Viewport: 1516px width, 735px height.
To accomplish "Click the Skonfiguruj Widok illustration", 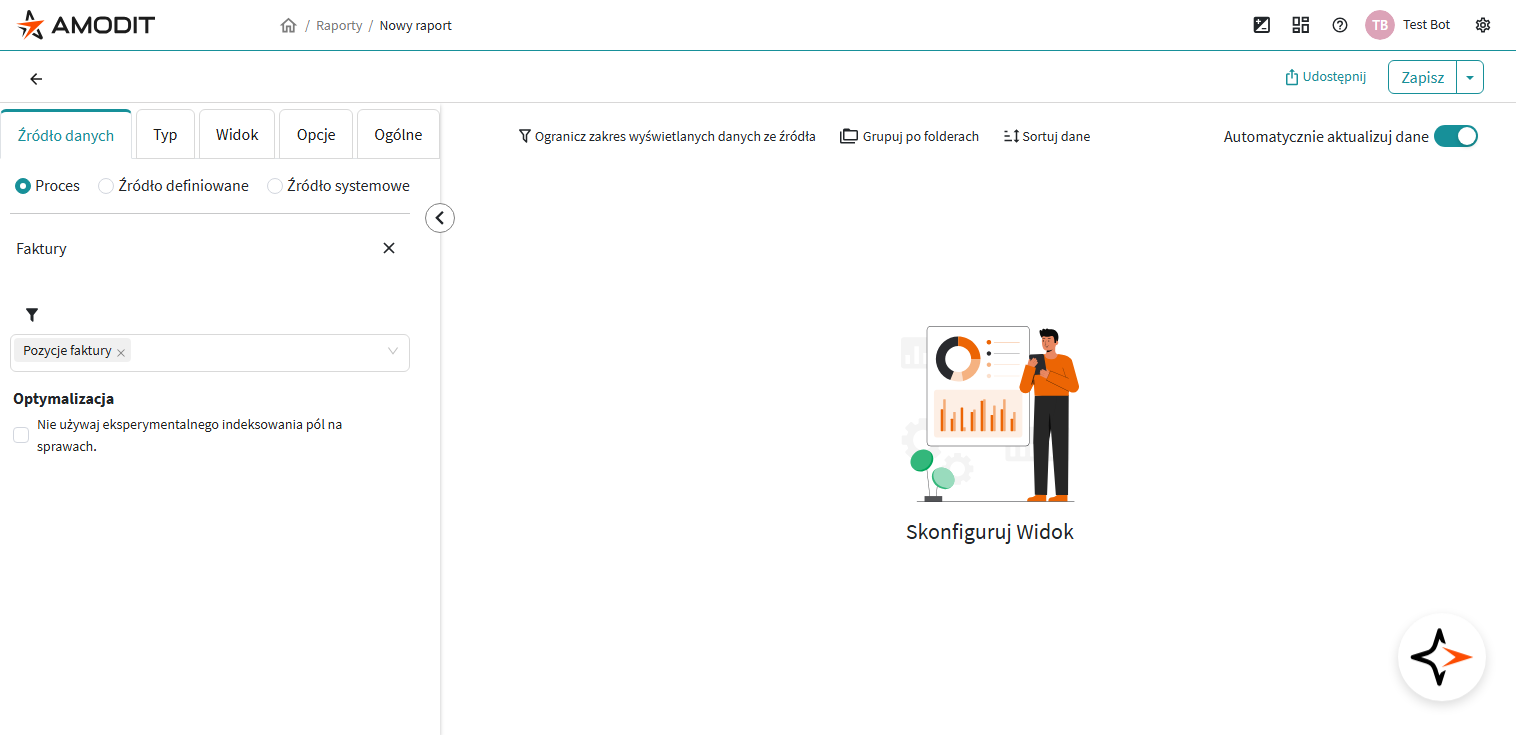I will [989, 413].
